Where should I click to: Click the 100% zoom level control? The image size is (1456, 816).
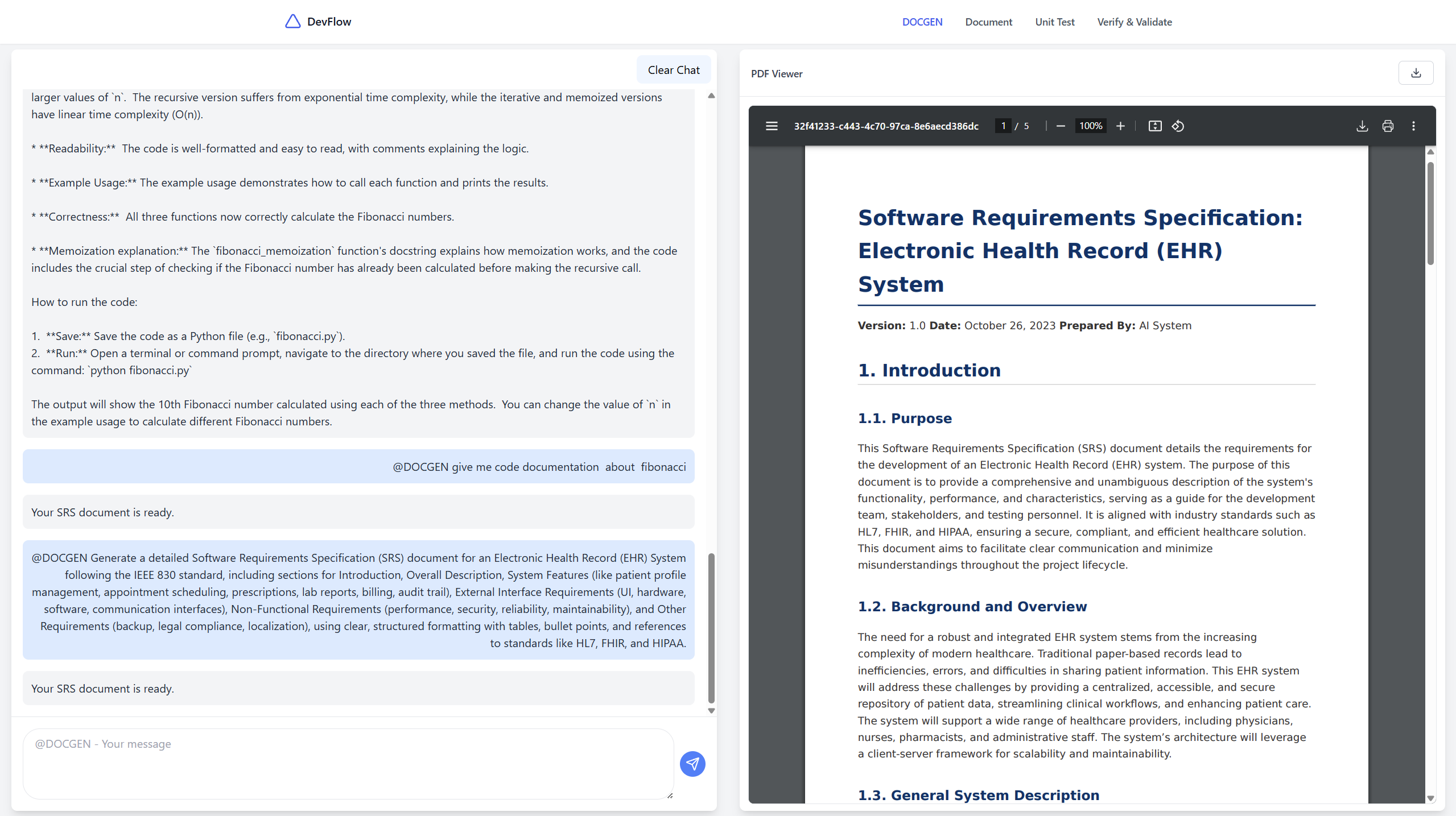pos(1090,126)
